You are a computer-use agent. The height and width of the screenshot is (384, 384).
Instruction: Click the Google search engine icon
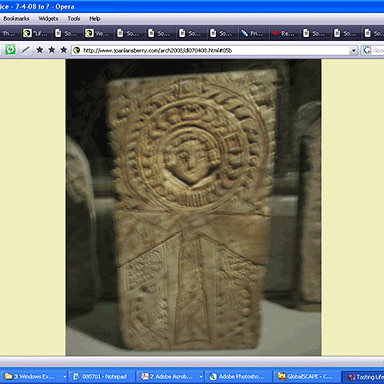(x=367, y=50)
